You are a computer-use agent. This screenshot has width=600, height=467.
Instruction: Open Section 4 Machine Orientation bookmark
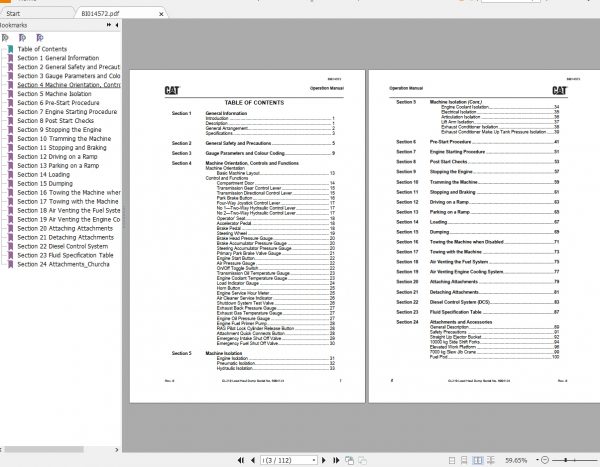68,85
